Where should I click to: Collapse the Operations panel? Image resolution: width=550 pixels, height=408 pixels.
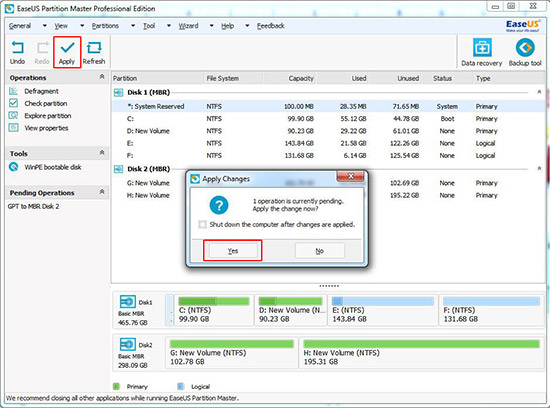[102, 77]
